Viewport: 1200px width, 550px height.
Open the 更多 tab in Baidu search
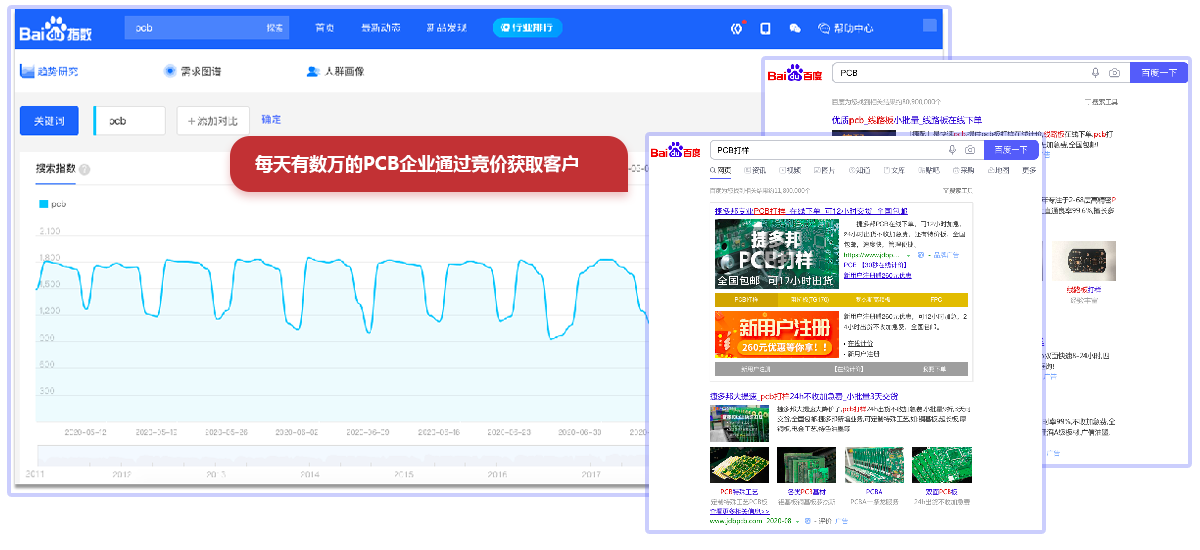point(1029,171)
